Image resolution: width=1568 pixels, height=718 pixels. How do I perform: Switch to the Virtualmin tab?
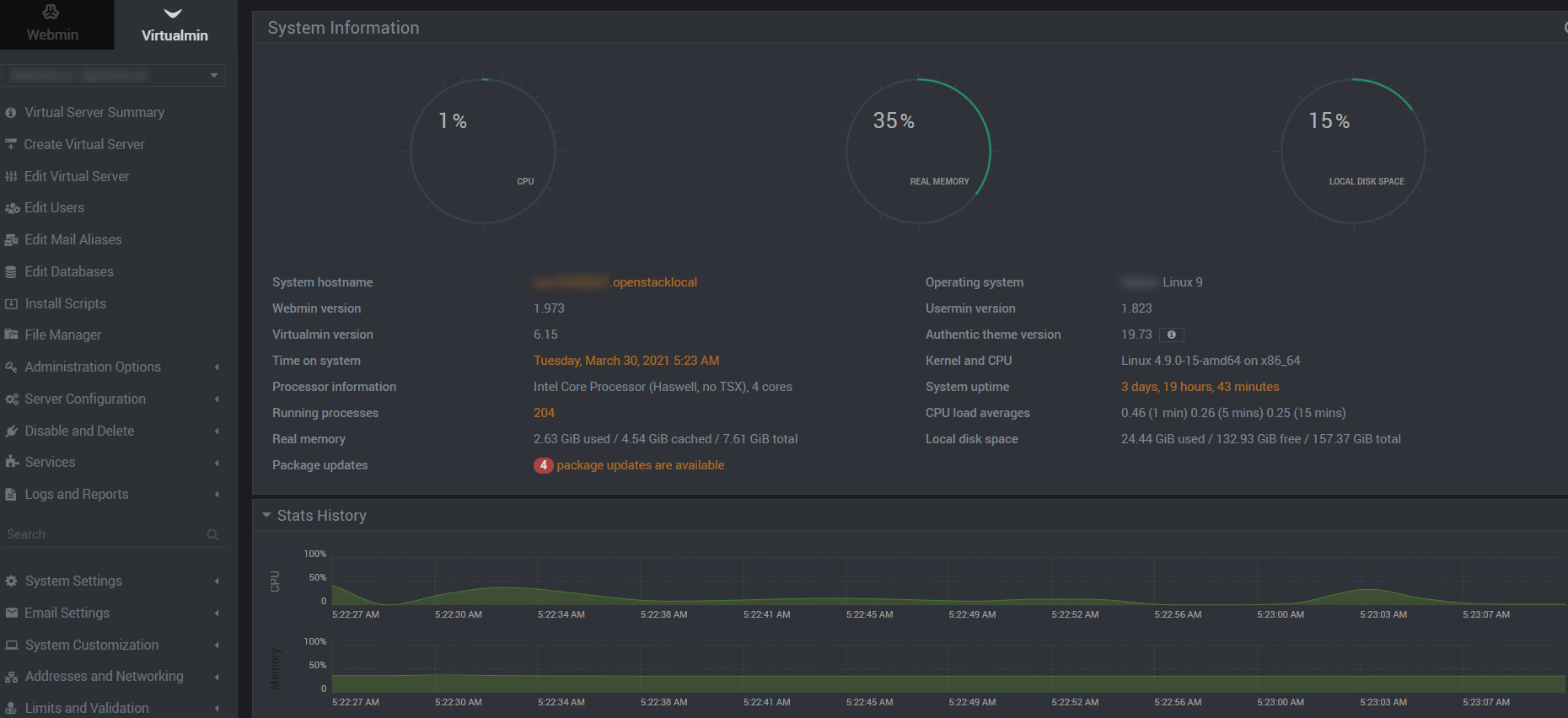175,24
